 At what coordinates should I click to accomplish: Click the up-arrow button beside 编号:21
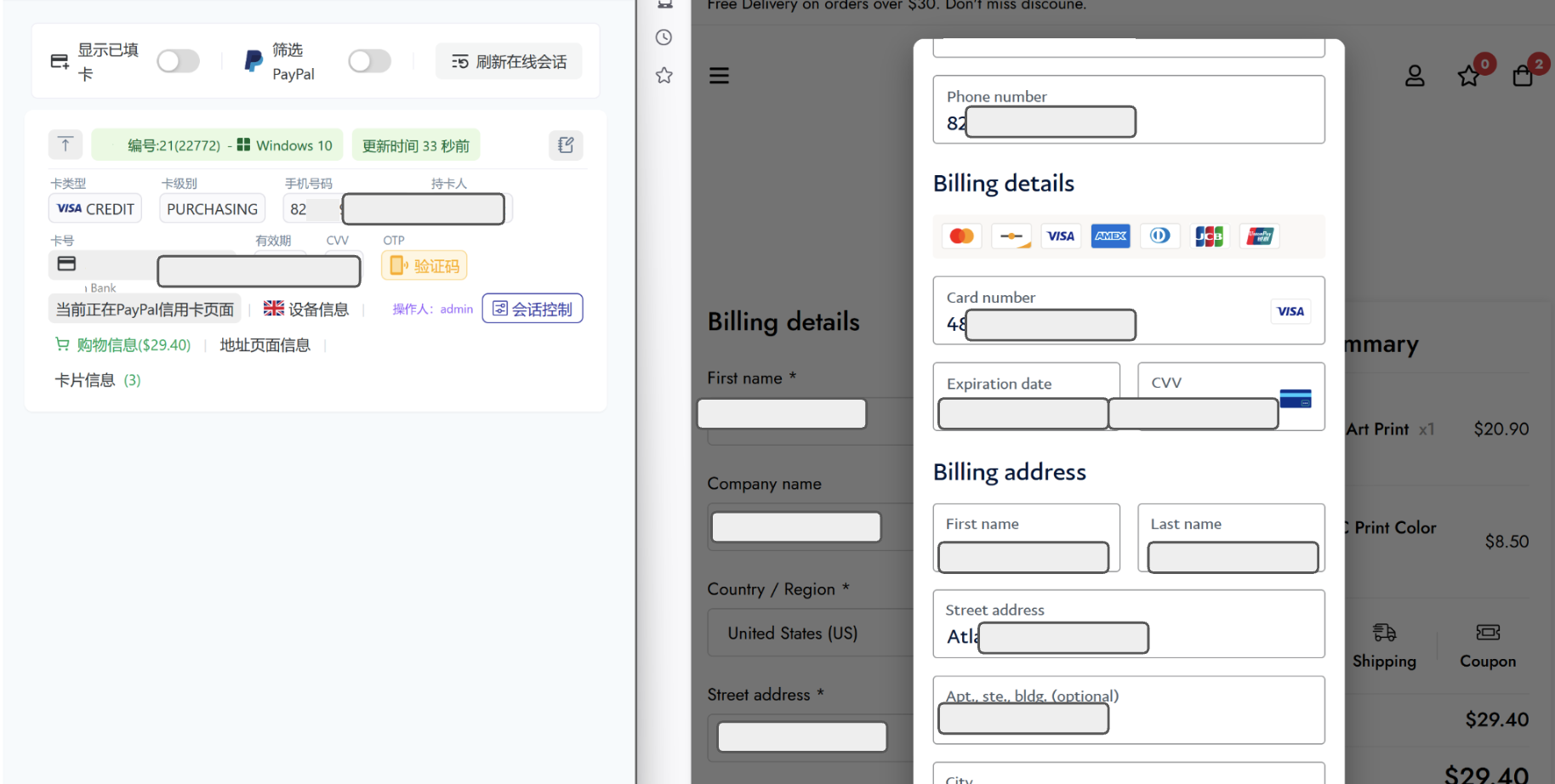pyautogui.click(x=66, y=145)
